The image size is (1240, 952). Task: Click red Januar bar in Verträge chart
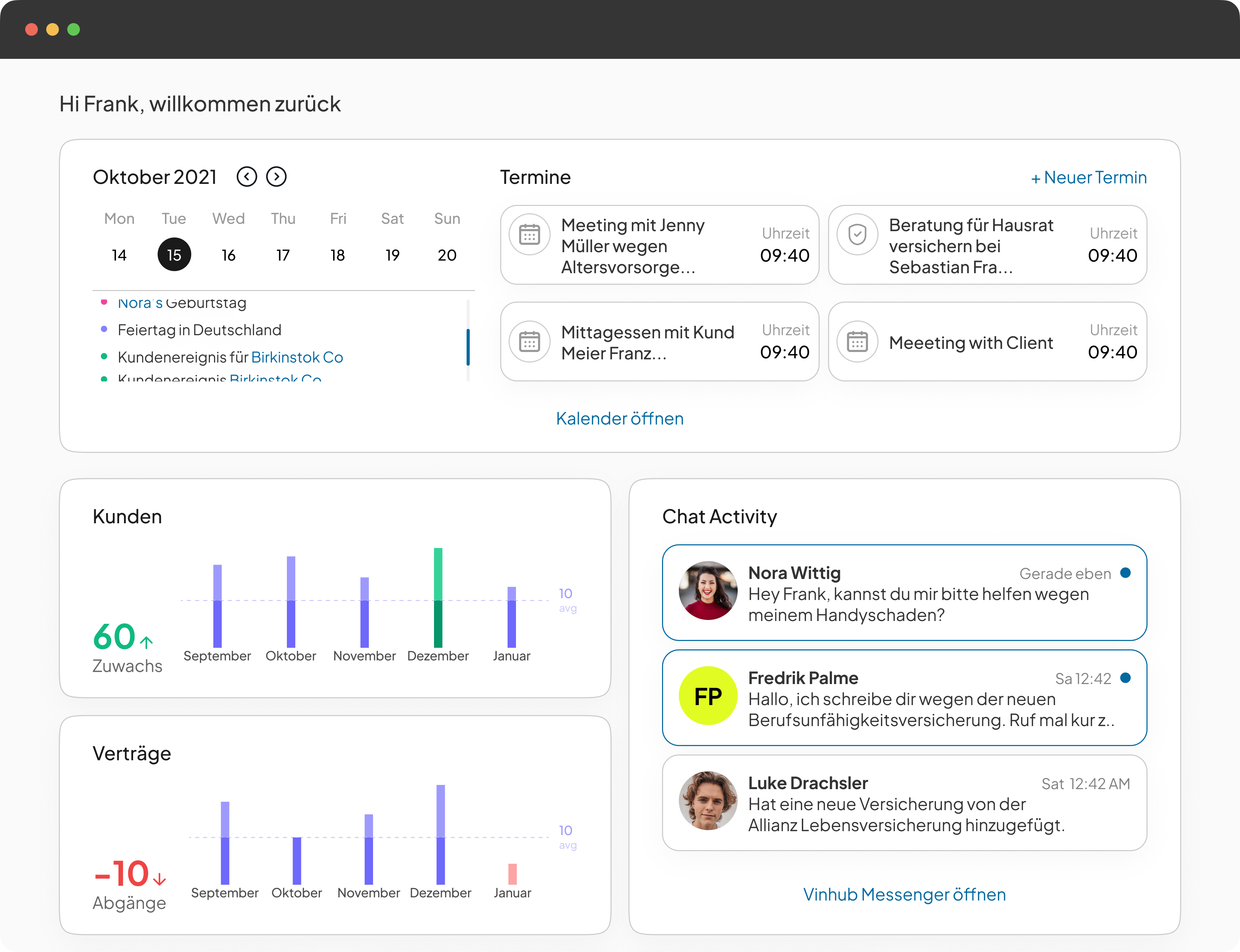[x=512, y=874]
